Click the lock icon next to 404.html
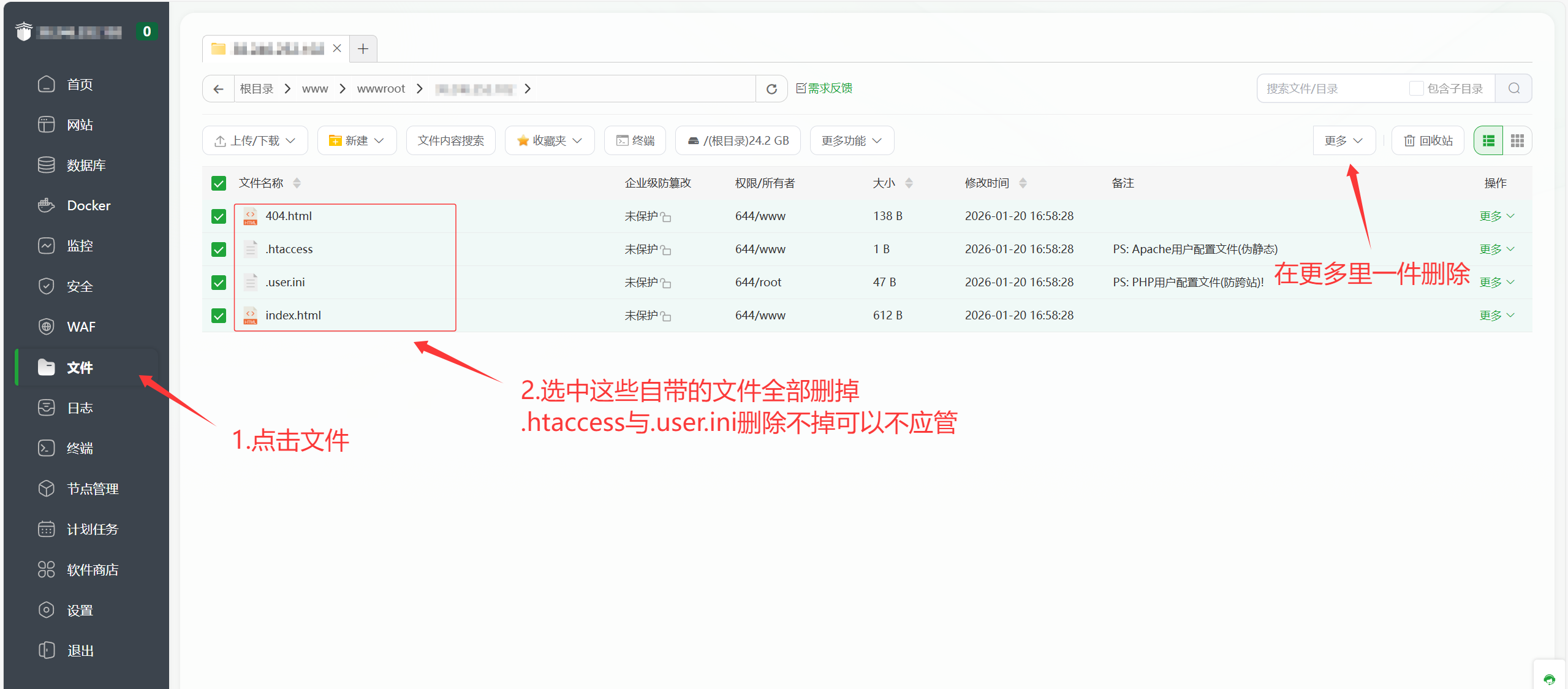 [666, 217]
